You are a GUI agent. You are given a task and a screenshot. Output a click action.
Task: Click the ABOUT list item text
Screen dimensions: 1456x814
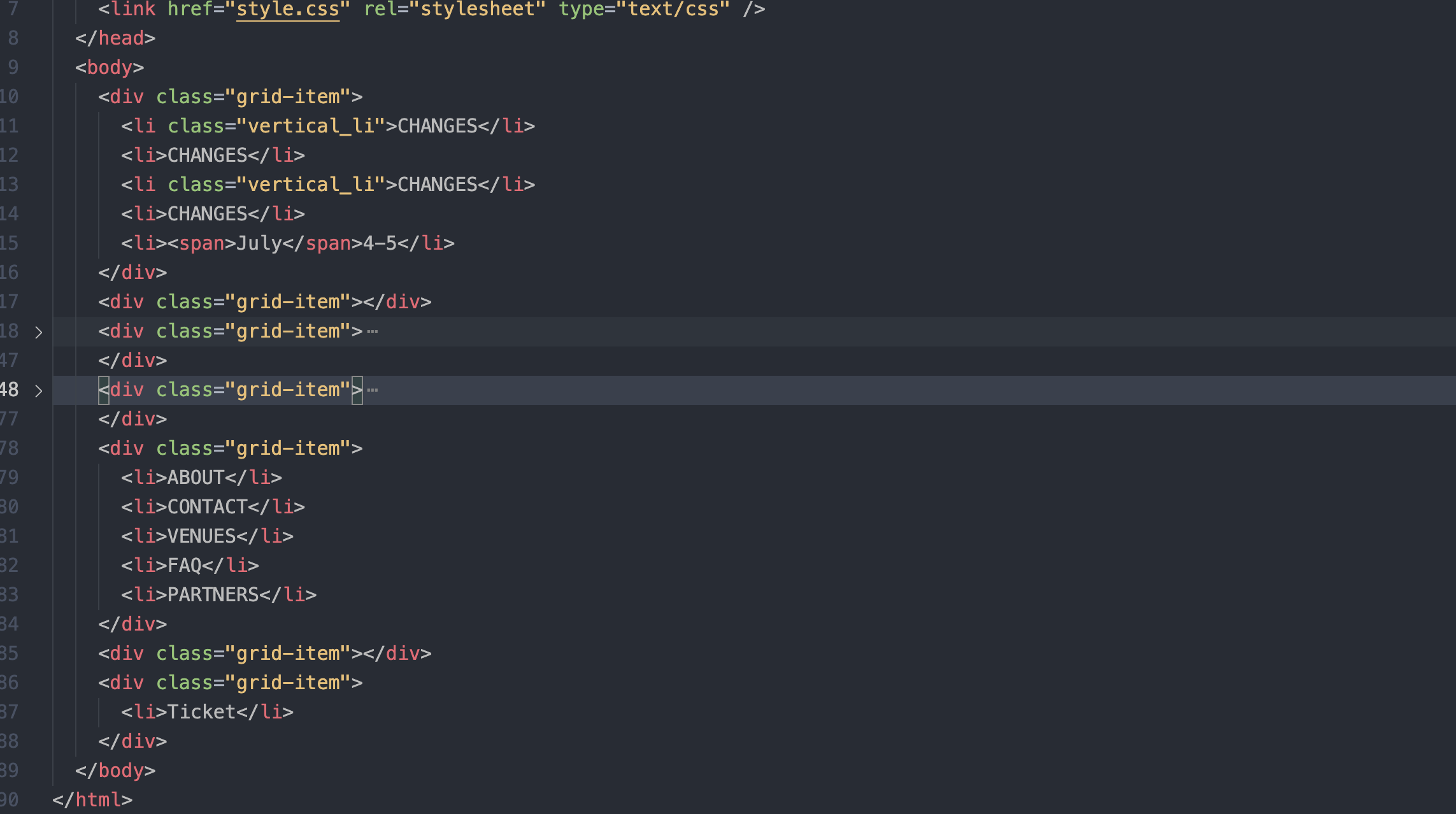click(x=196, y=478)
